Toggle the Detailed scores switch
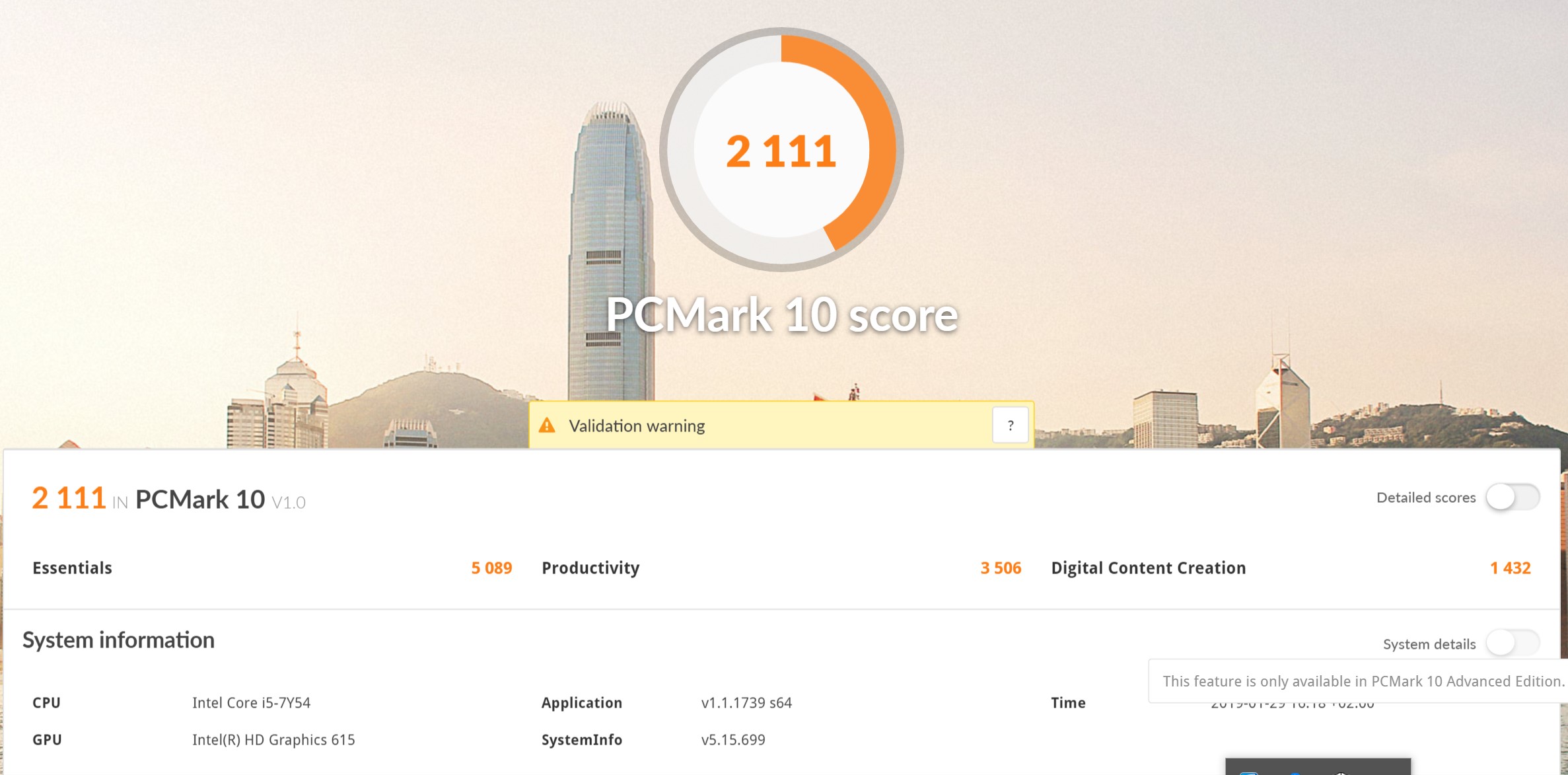Image resolution: width=1568 pixels, height=775 pixels. pyautogui.click(x=1513, y=498)
